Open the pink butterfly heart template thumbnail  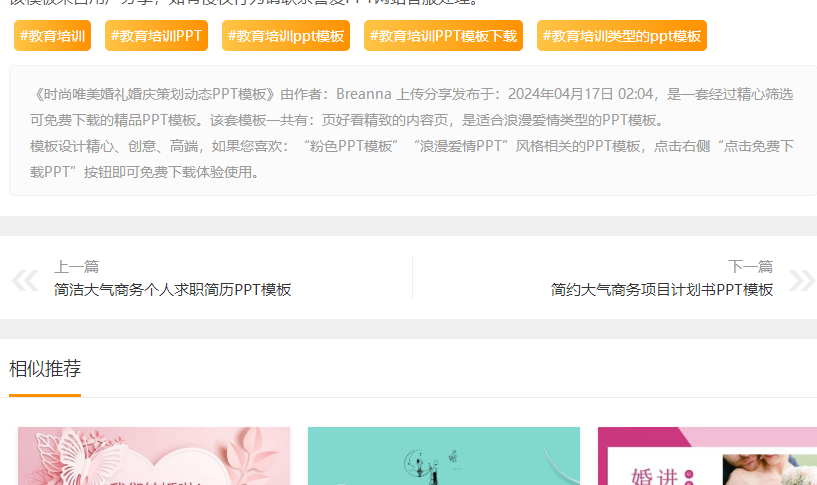point(154,456)
